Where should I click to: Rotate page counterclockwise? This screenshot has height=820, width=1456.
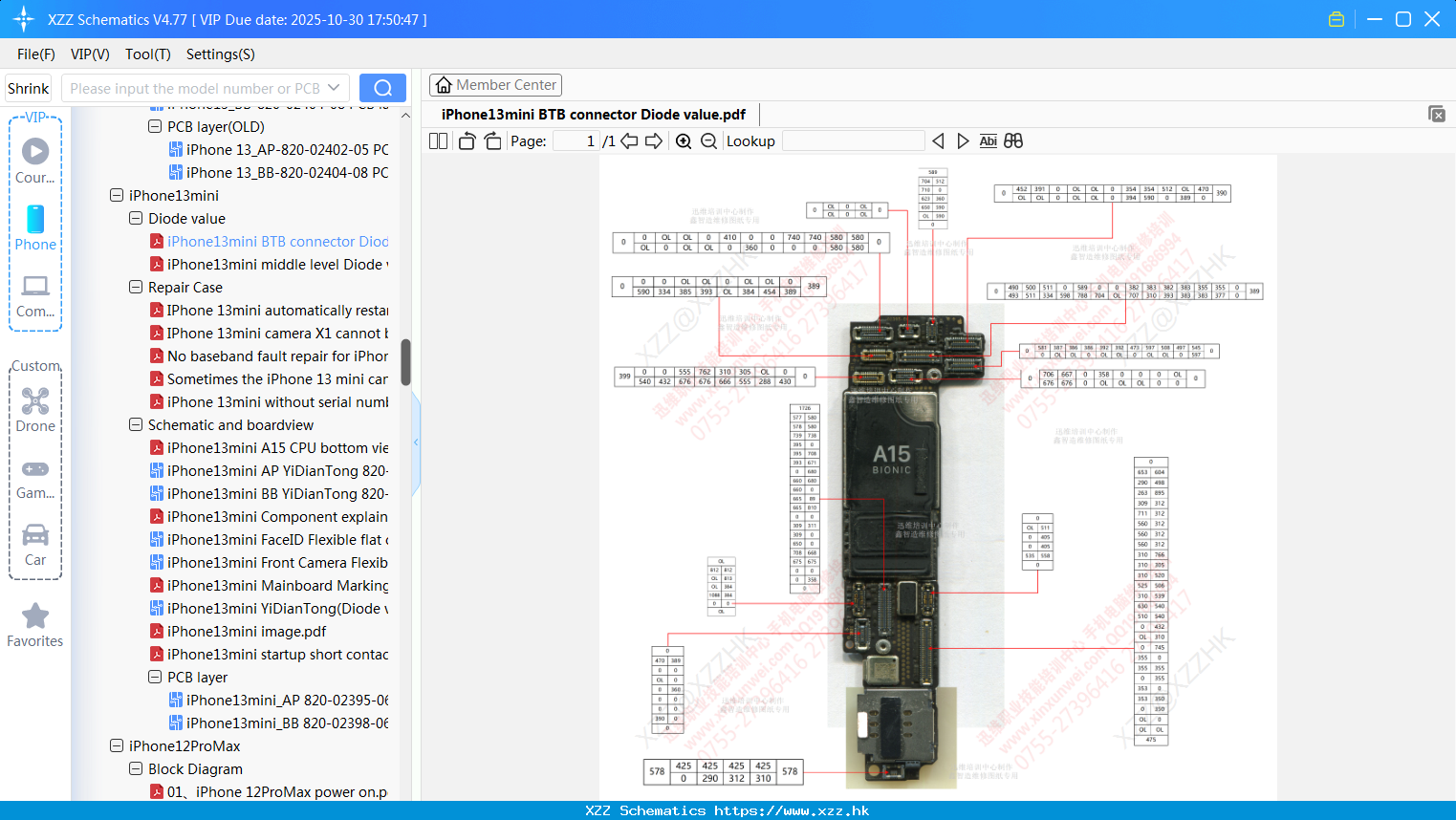(467, 140)
